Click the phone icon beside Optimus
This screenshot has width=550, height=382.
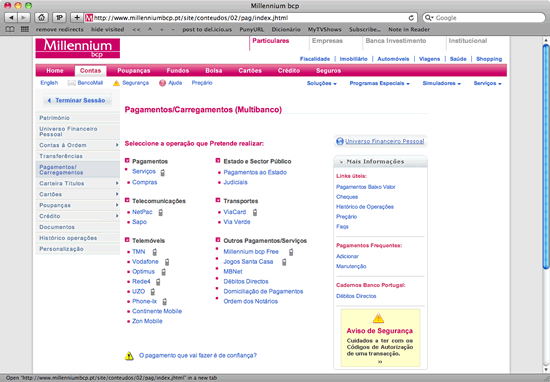pyautogui.click(x=163, y=272)
